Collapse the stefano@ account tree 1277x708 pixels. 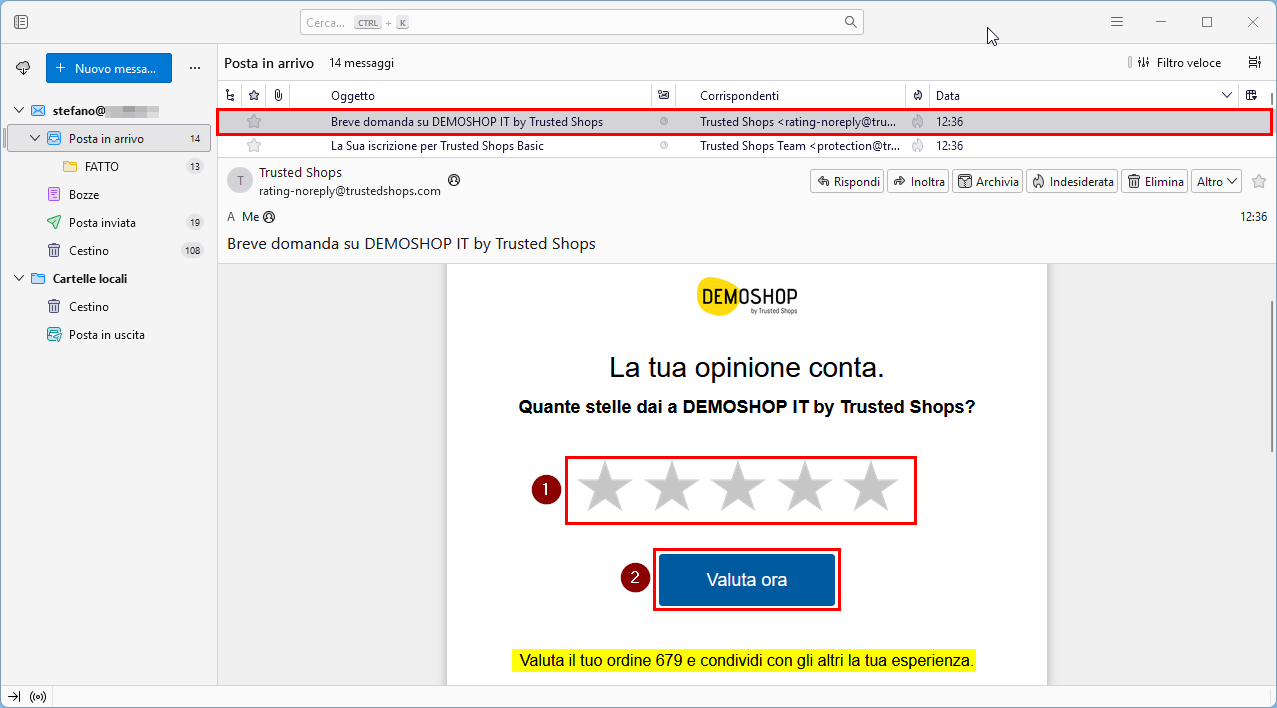click(x=18, y=110)
